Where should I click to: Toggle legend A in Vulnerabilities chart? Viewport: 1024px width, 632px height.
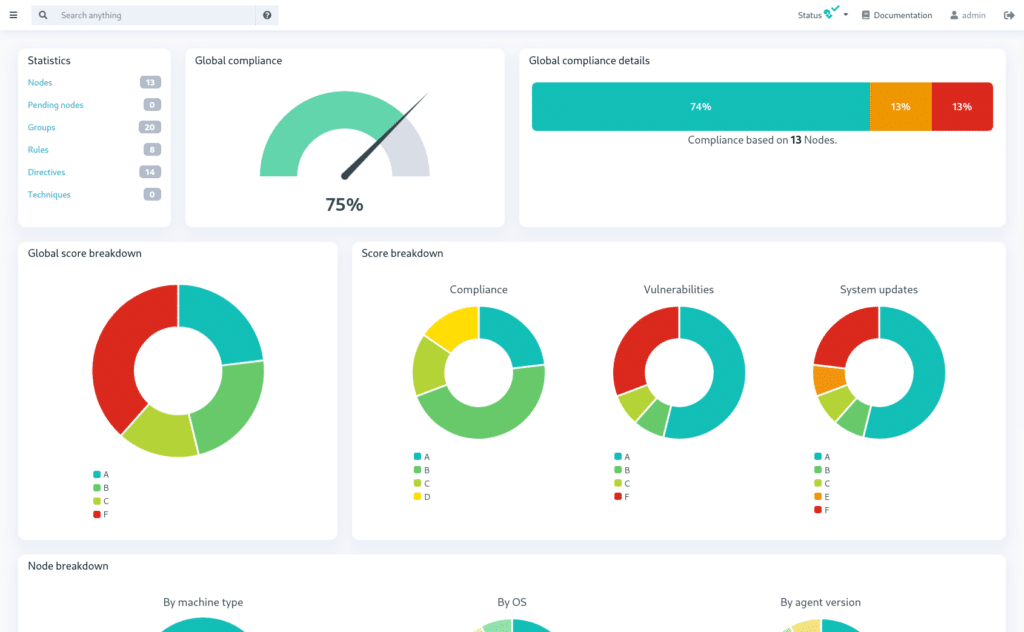pyautogui.click(x=622, y=456)
